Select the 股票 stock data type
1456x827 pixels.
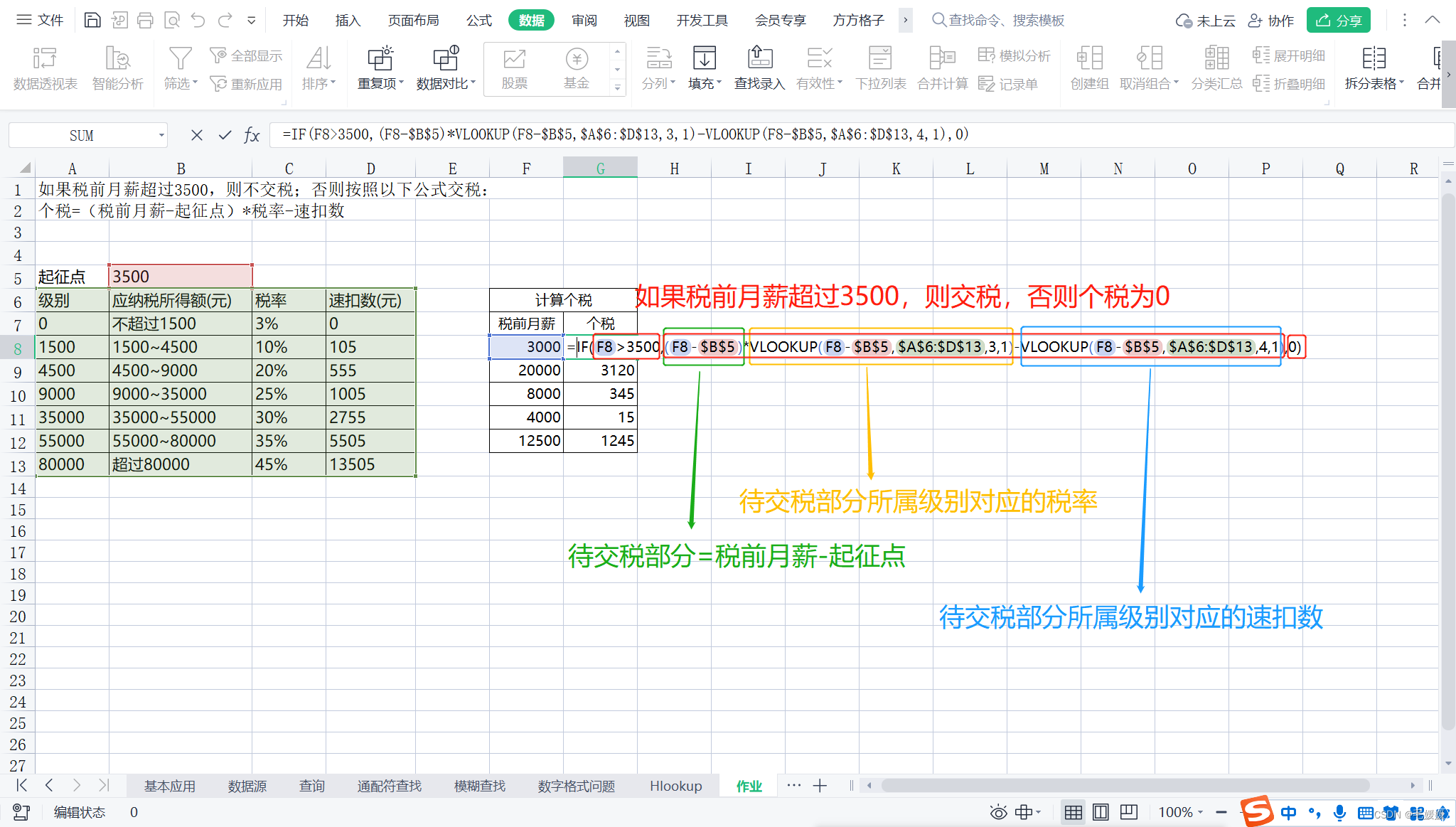pos(514,68)
